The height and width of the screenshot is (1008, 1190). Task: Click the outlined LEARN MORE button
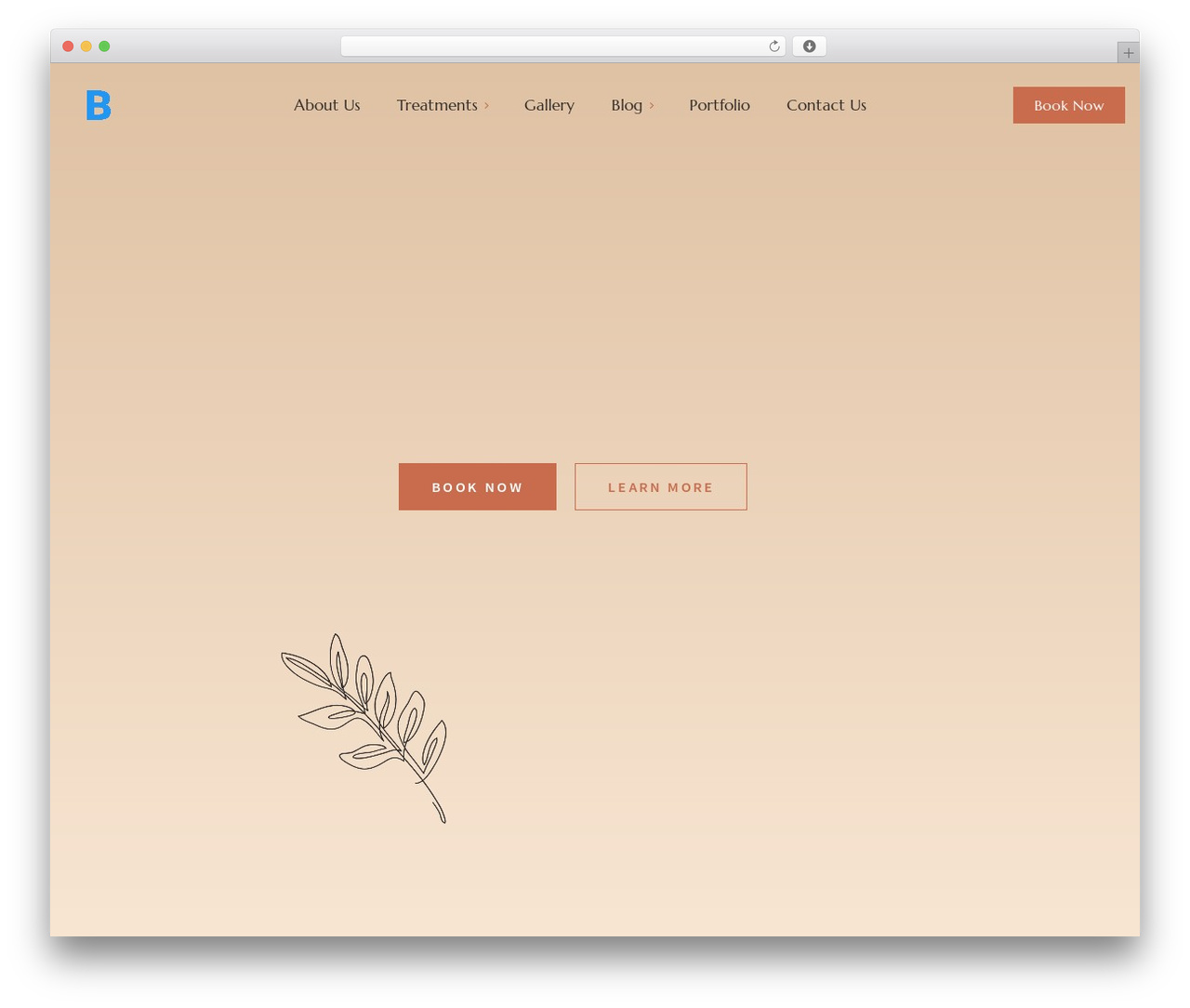[661, 487]
